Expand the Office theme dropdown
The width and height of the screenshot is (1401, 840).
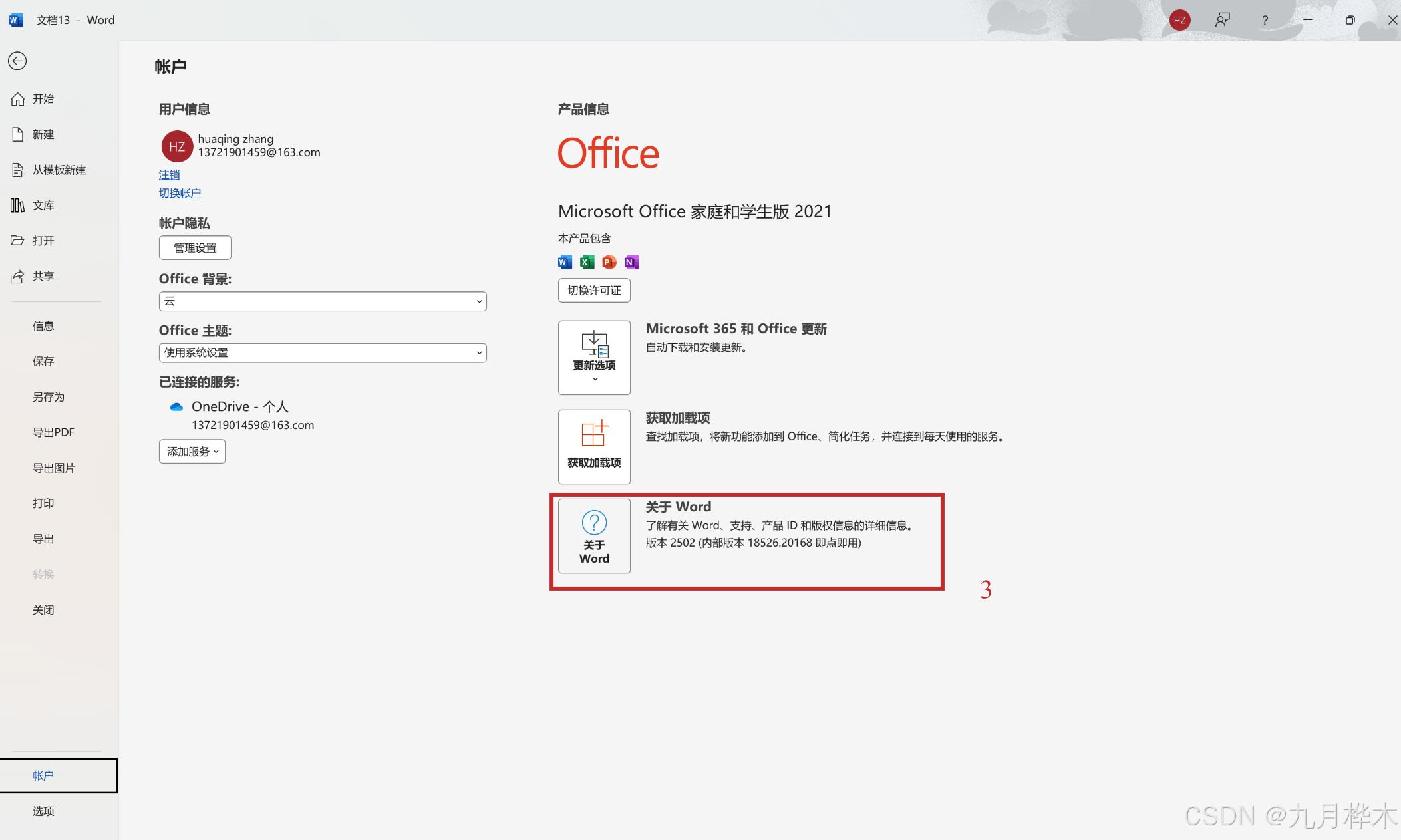[323, 352]
